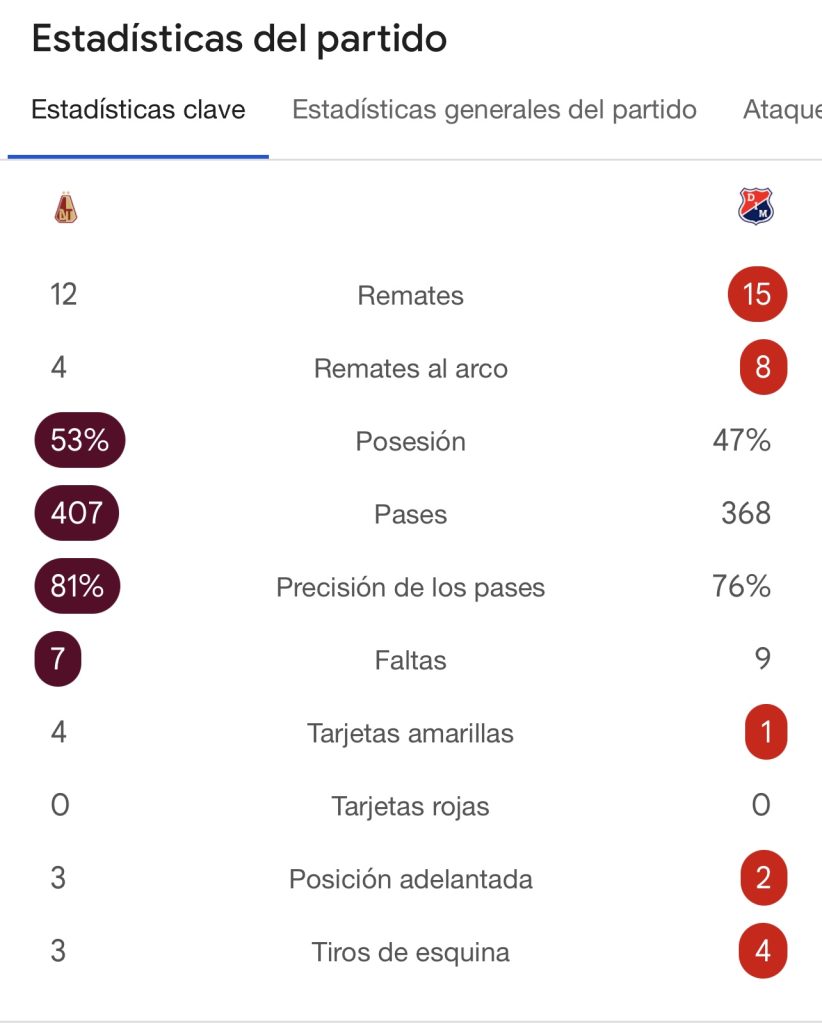Click the maroon 407 Pases badge
Screen dimensions: 822x1024
76,514
